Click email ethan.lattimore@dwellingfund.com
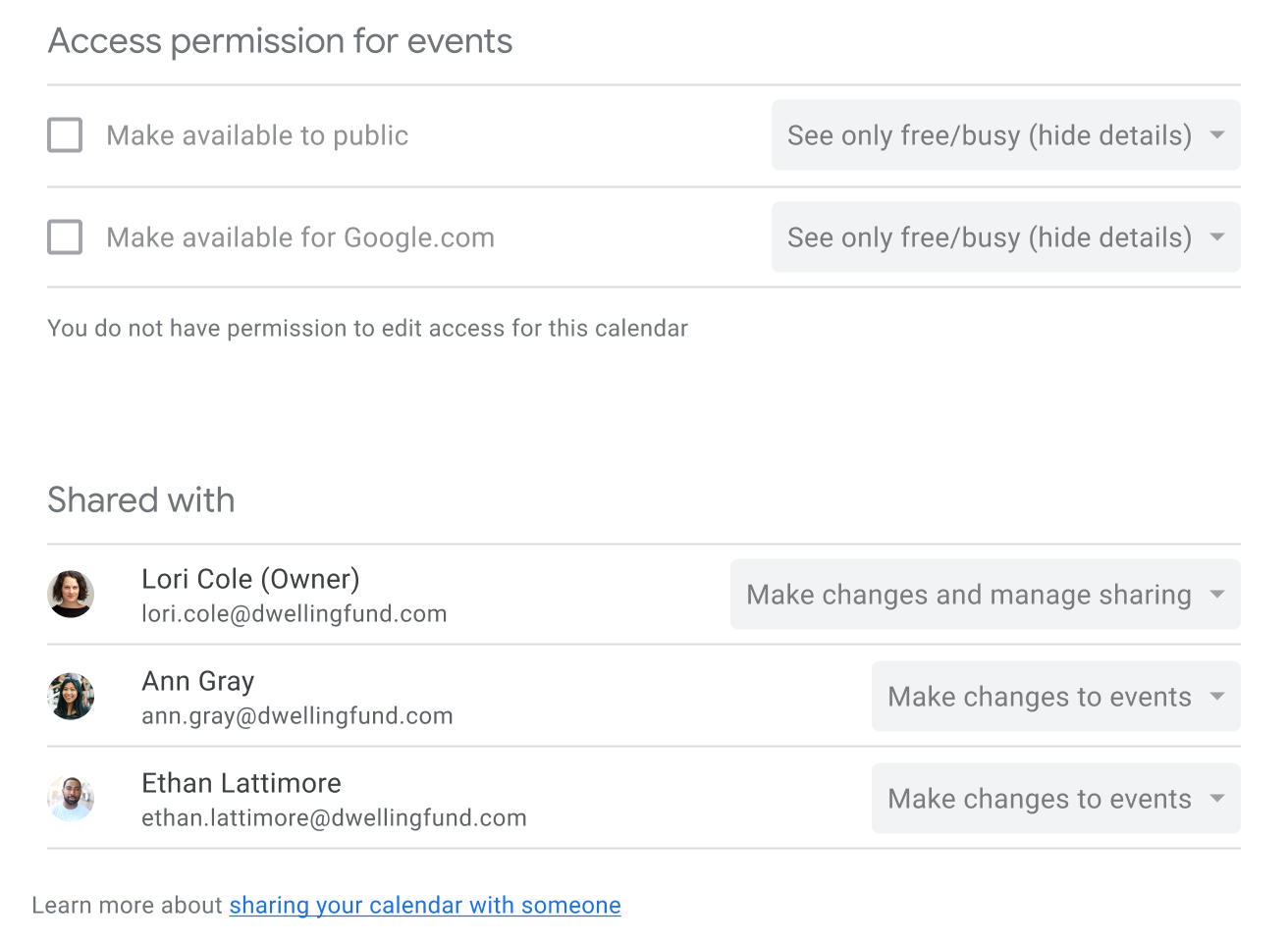Screen dimensions: 1288x943 click(x=334, y=818)
